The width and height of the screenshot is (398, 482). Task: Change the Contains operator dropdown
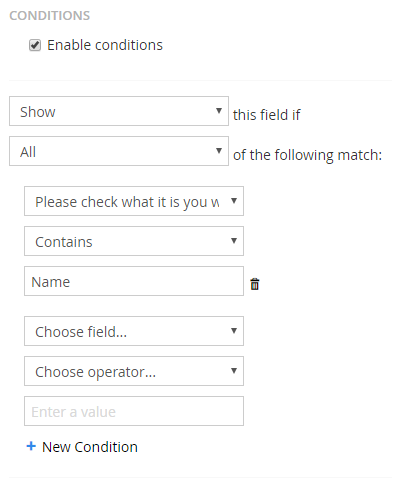point(134,241)
